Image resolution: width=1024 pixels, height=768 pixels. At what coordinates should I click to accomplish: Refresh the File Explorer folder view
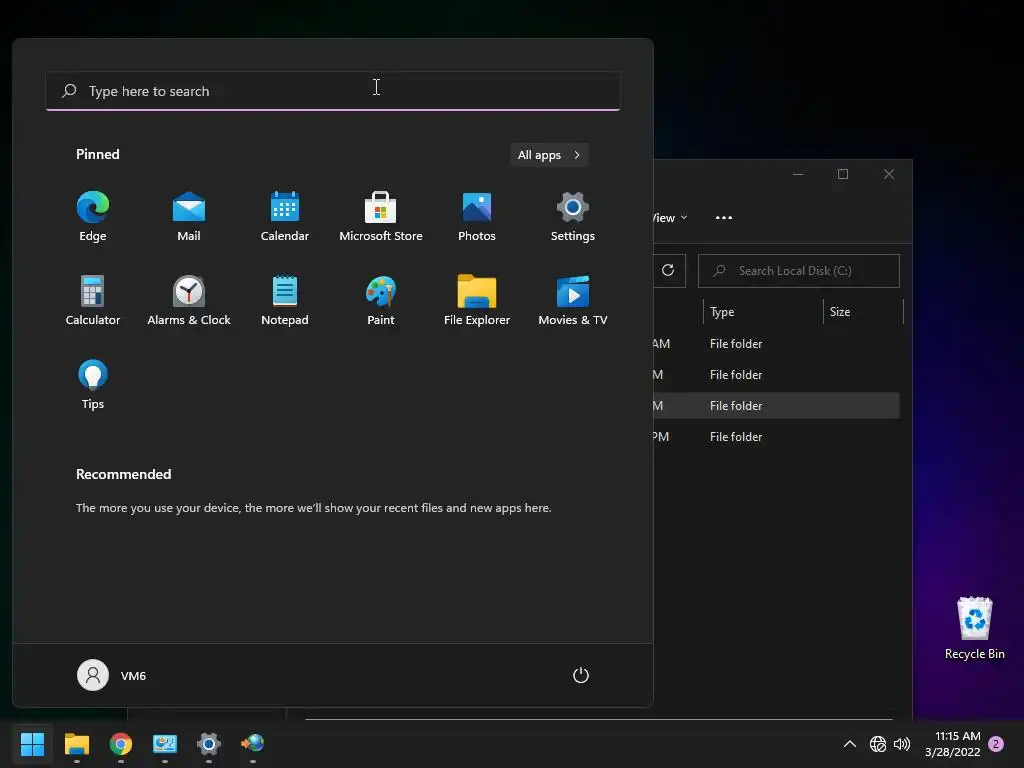pyautogui.click(x=668, y=270)
